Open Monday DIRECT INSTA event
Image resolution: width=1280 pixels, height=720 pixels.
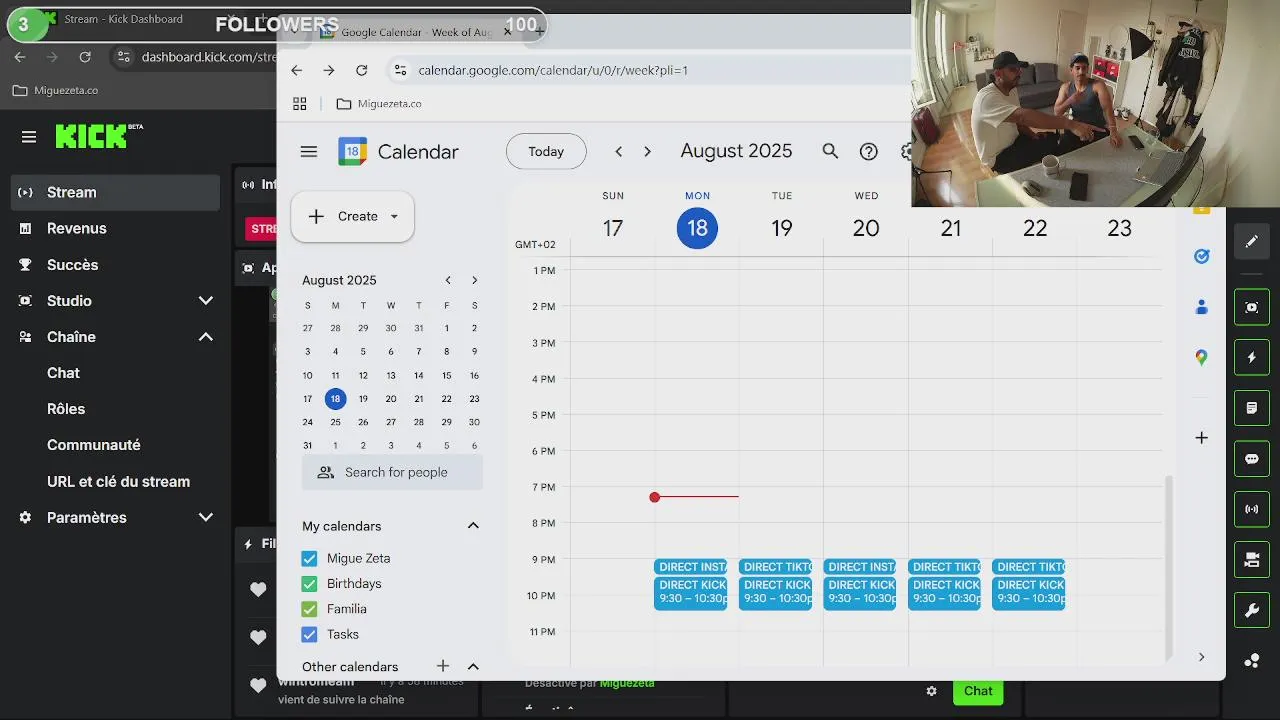point(690,567)
